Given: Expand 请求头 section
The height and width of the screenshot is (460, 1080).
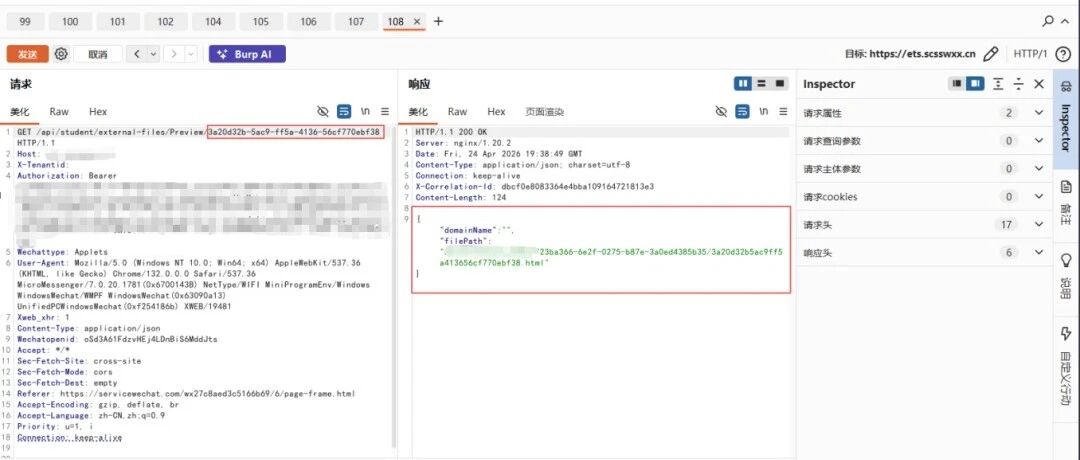Looking at the screenshot, I should [925, 224].
